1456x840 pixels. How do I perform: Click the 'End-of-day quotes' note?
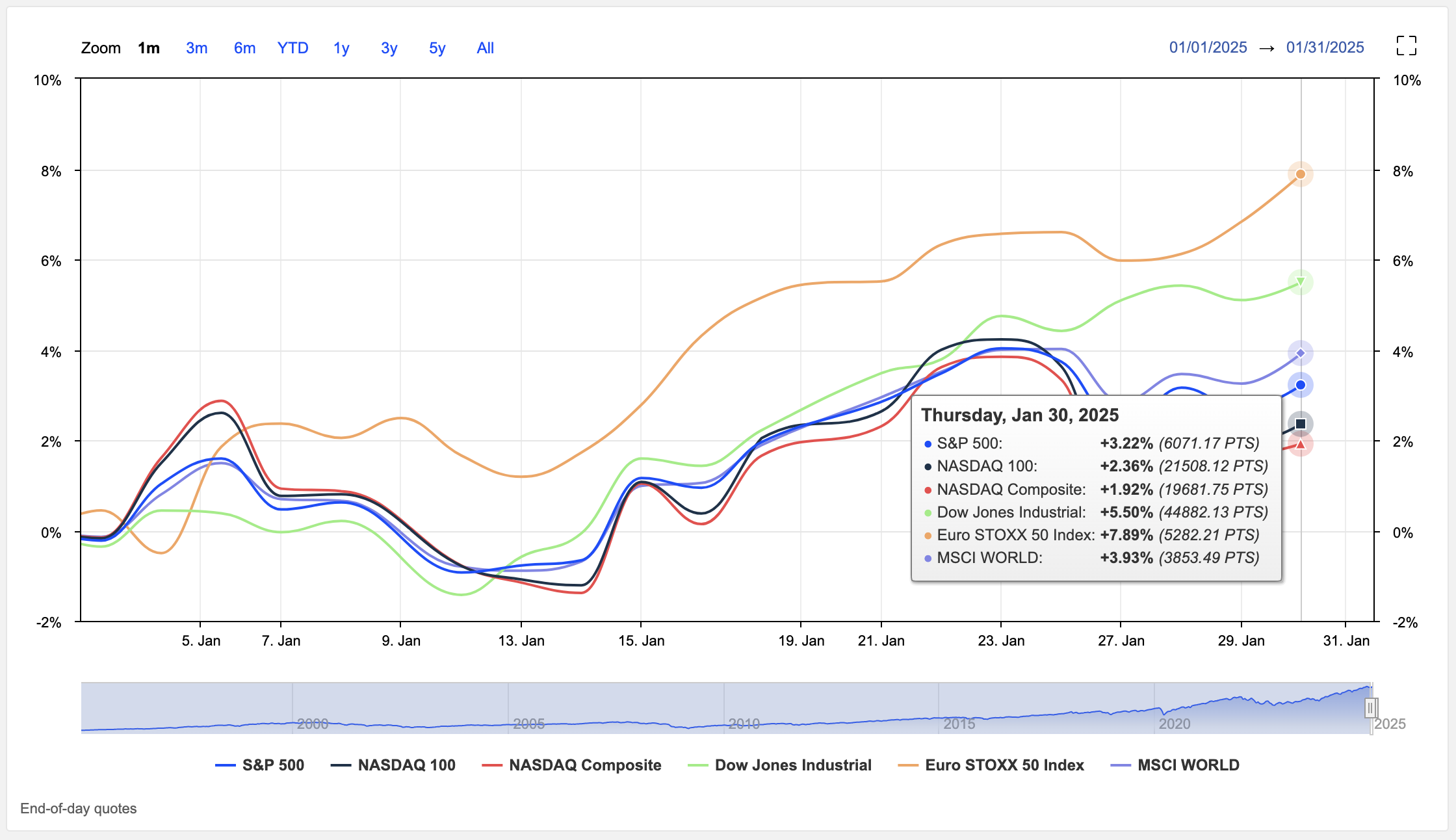point(79,809)
